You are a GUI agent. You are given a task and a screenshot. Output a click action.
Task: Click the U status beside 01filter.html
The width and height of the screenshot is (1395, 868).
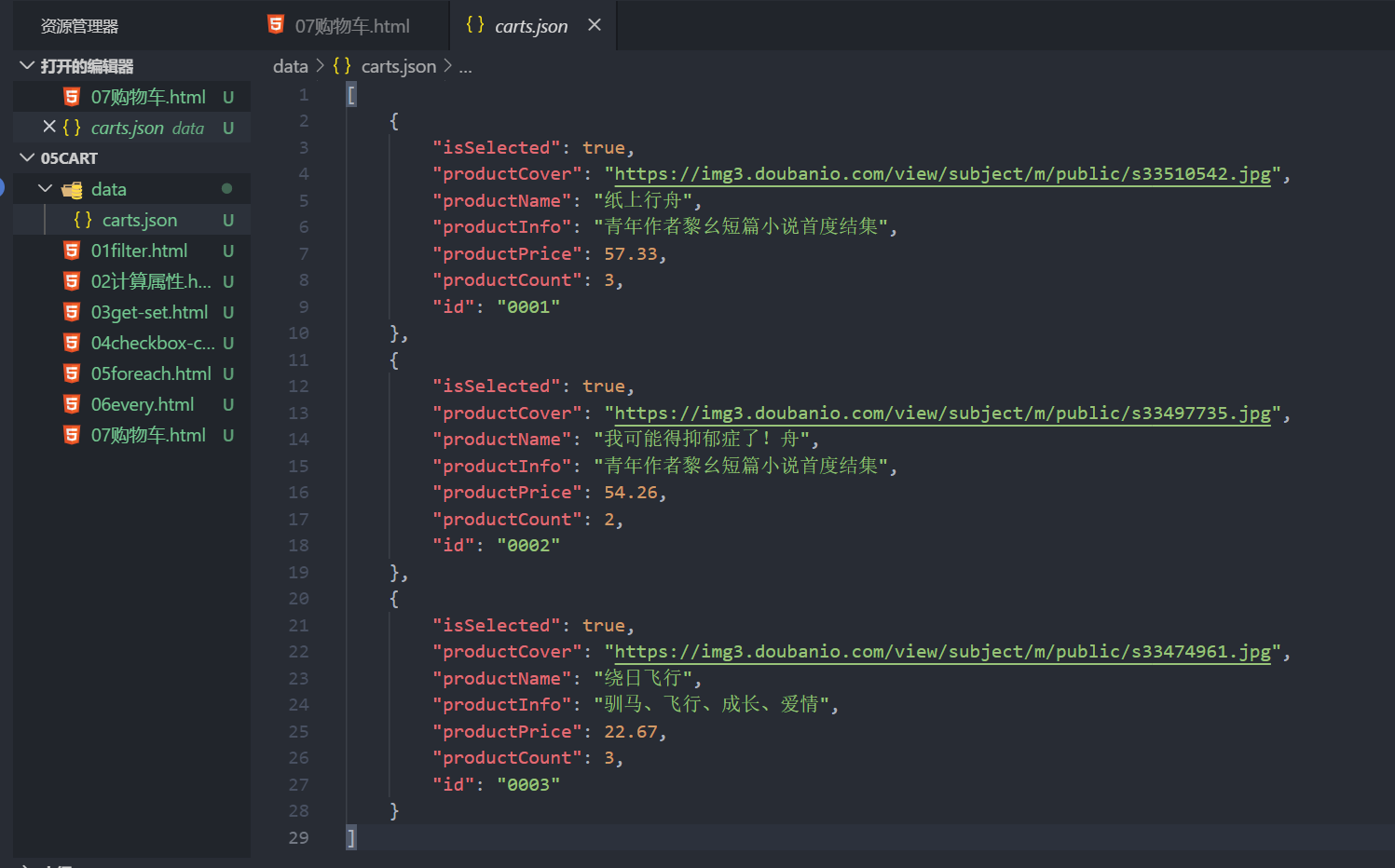click(227, 251)
